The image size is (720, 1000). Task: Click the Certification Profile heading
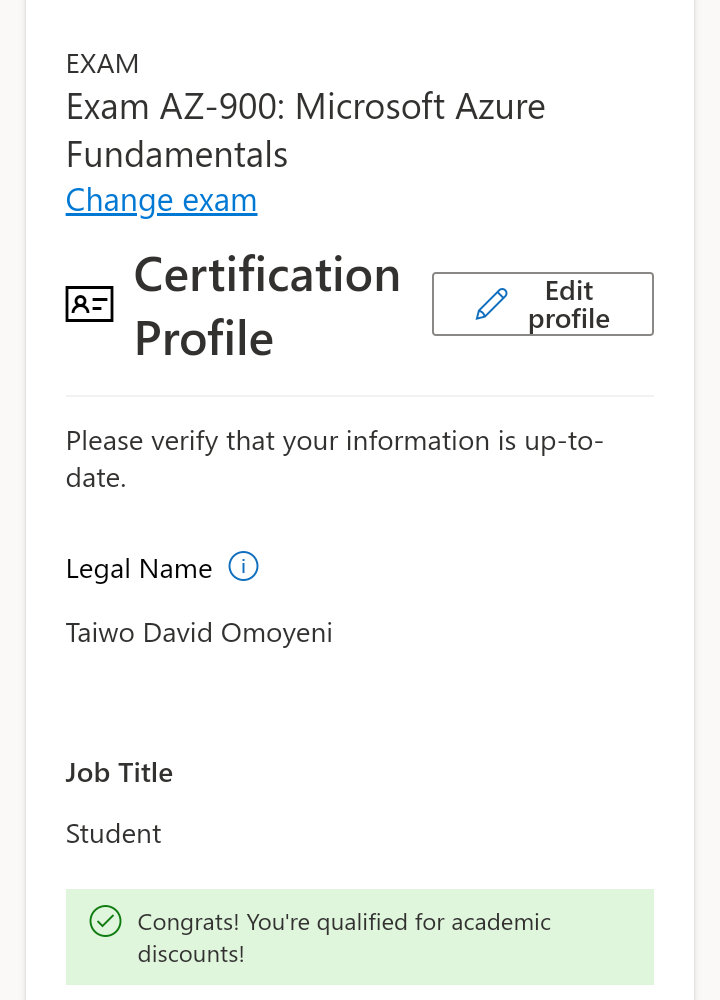pyautogui.click(x=267, y=307)
